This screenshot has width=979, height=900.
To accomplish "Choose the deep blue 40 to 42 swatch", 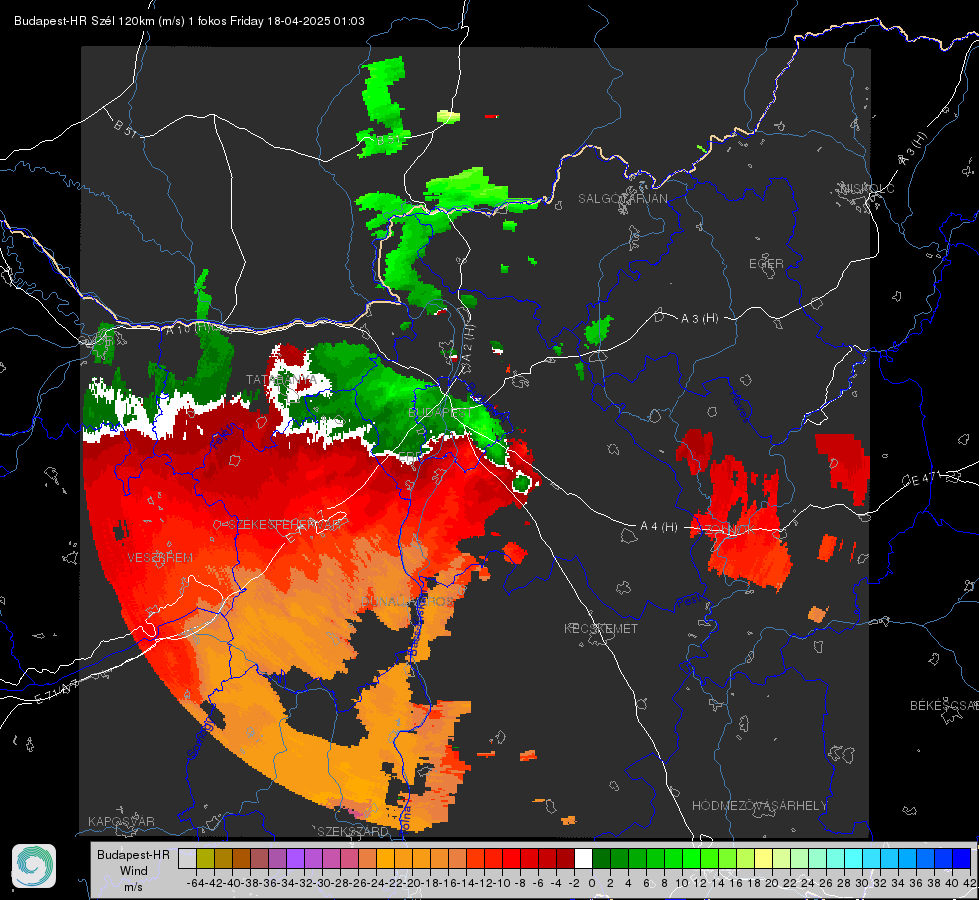I will [962, 858].
